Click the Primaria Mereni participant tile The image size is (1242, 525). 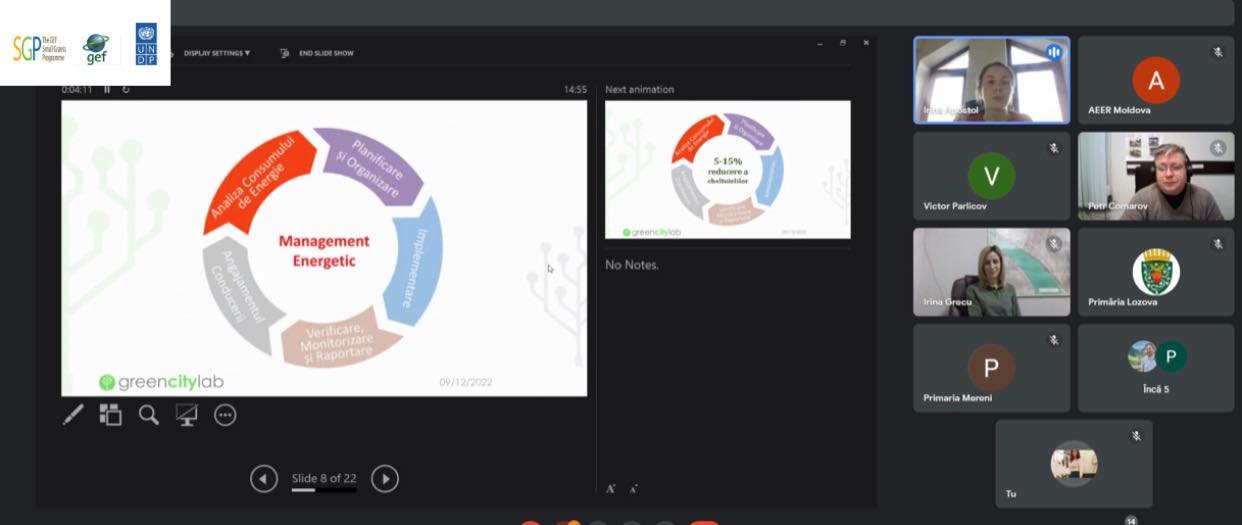coord(991,368)
